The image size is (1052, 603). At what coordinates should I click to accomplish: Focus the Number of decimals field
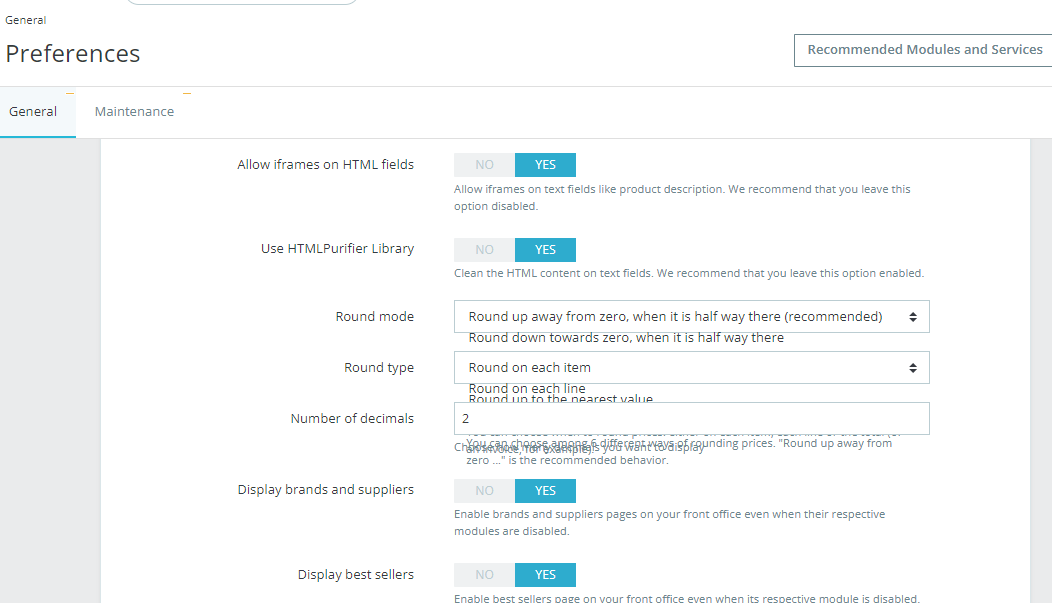point(690,418)
